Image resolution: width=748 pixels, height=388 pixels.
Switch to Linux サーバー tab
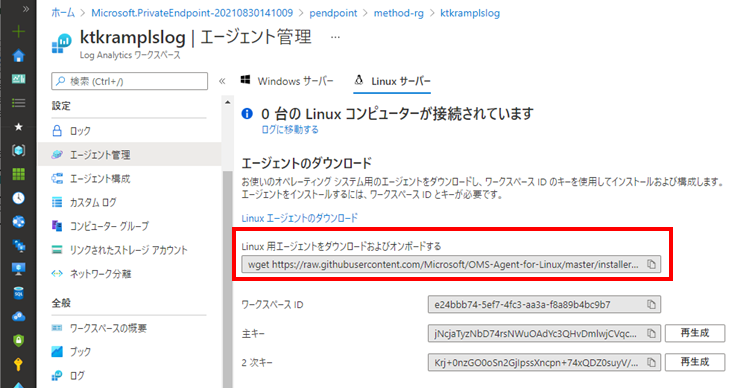[x=393, y=81]
